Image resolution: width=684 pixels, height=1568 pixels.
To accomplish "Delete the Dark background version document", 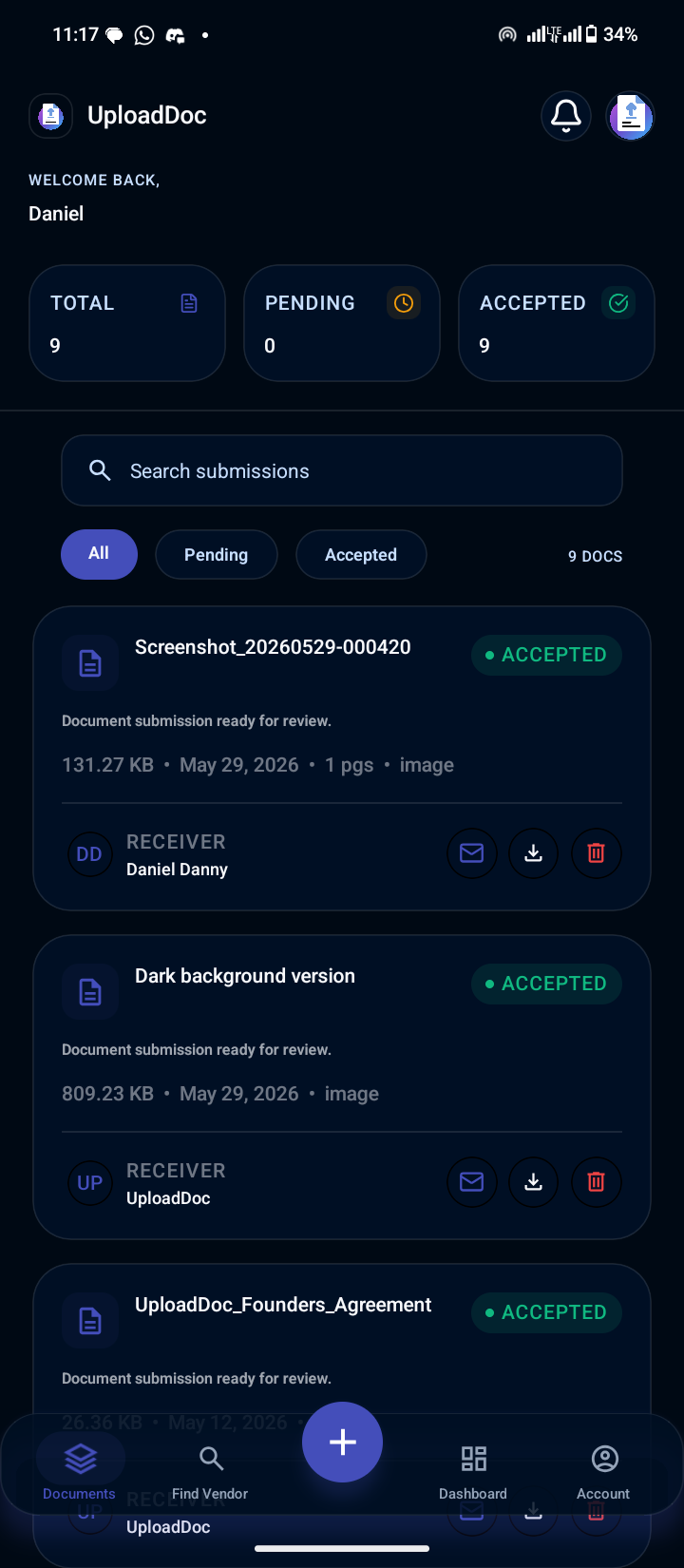I will coord(597,1181).
